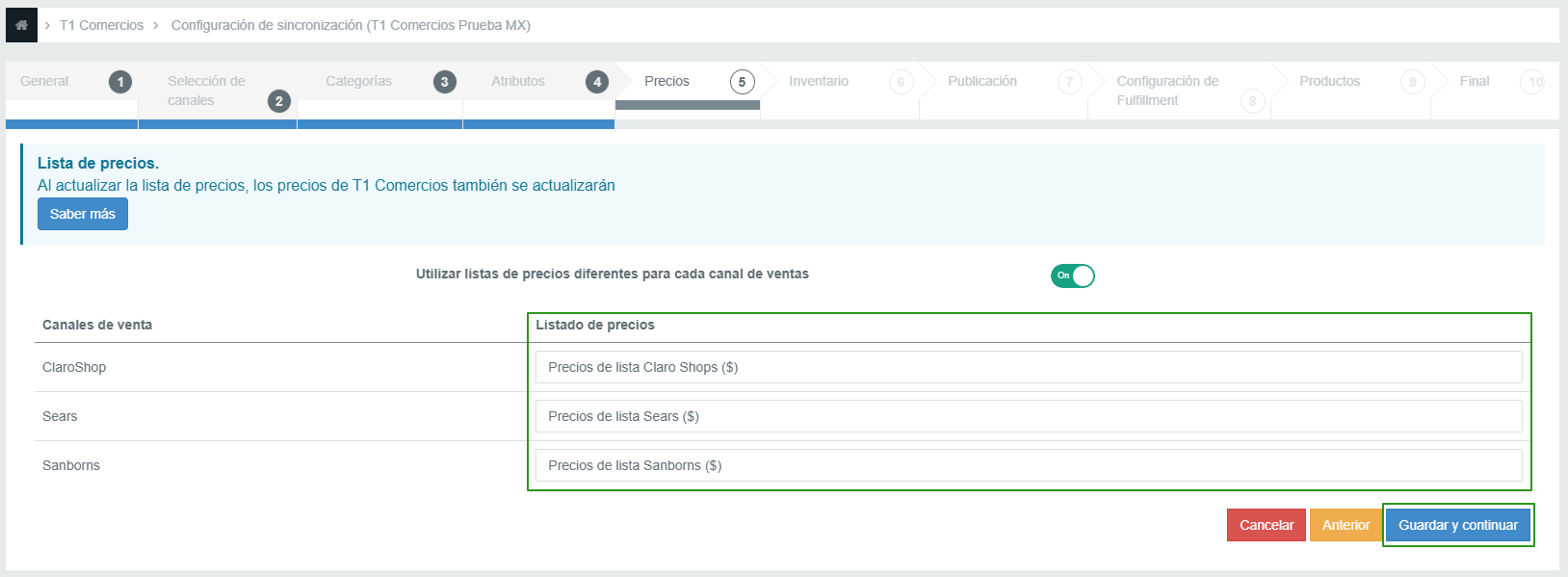Select the Sanborns channel row label
The image size is (1568, 577).
(71, 465)
